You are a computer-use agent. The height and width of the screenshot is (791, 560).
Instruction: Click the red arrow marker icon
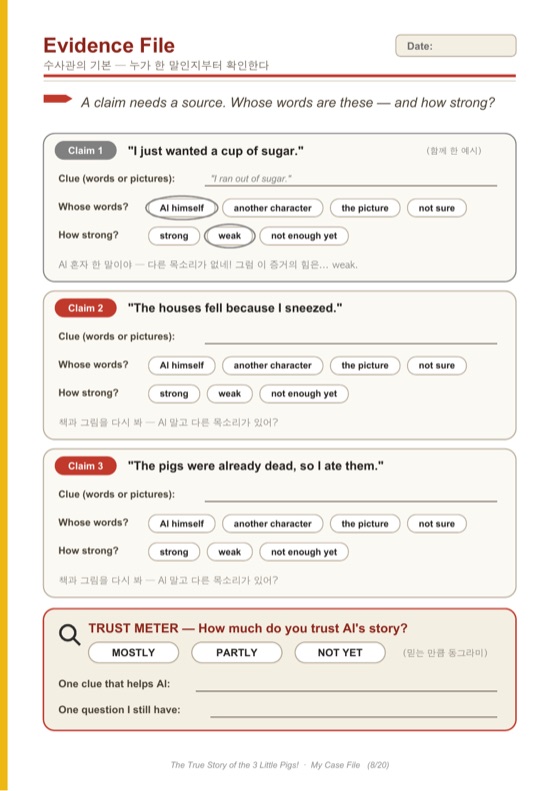tap(58, 99)
